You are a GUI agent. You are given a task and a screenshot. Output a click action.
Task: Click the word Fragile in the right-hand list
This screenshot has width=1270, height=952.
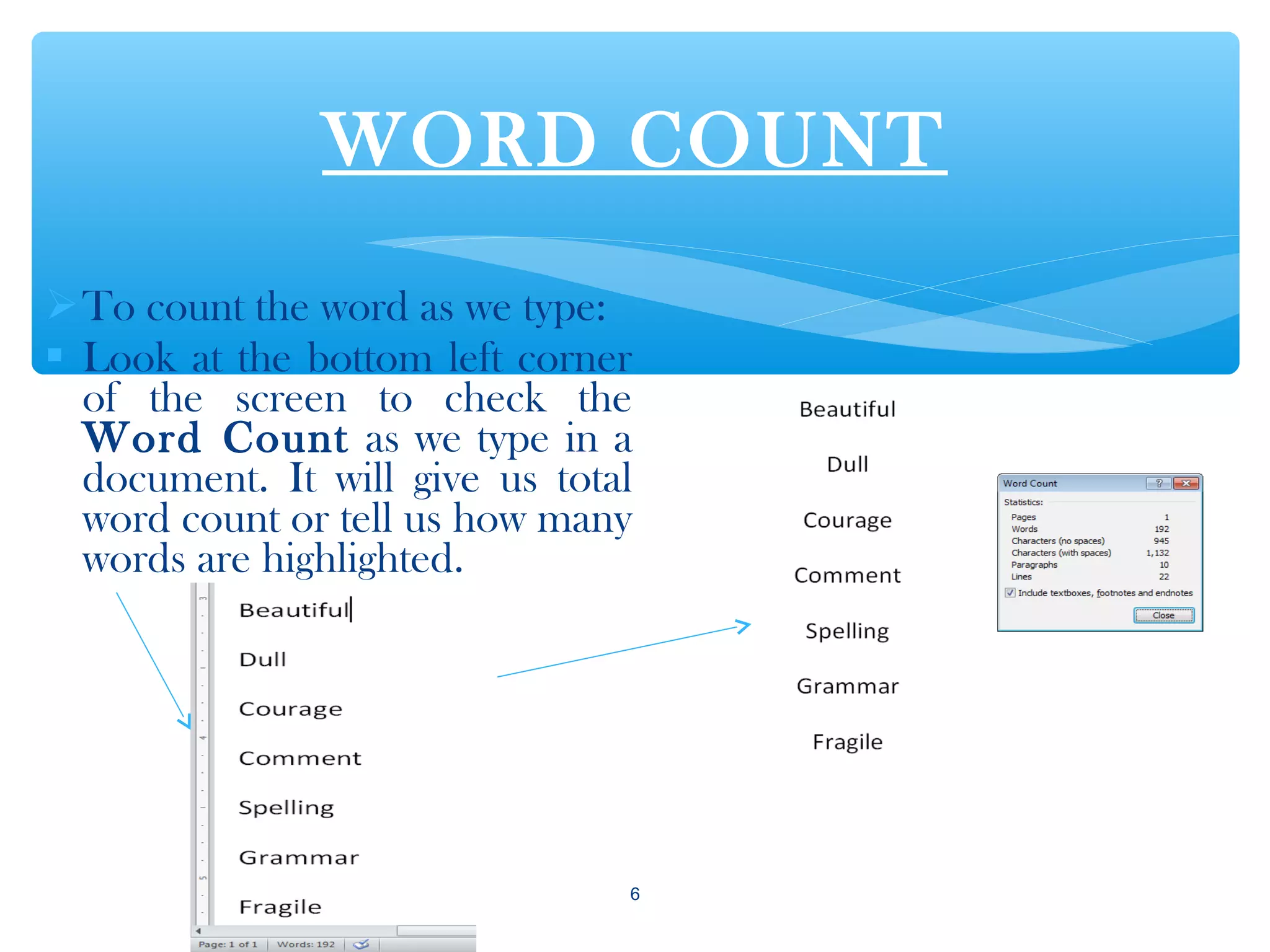(x=848, y=742)
